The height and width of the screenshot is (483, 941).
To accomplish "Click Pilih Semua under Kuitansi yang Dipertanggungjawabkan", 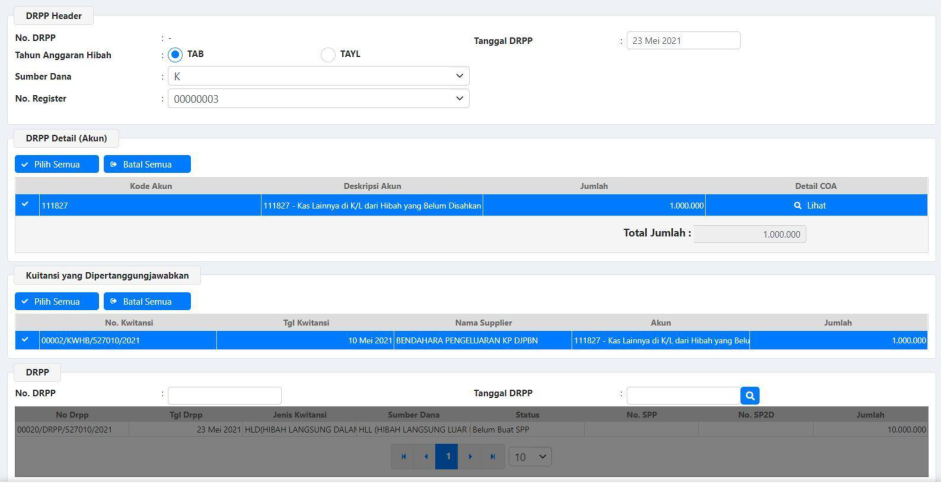I will (x=57, y=301).
